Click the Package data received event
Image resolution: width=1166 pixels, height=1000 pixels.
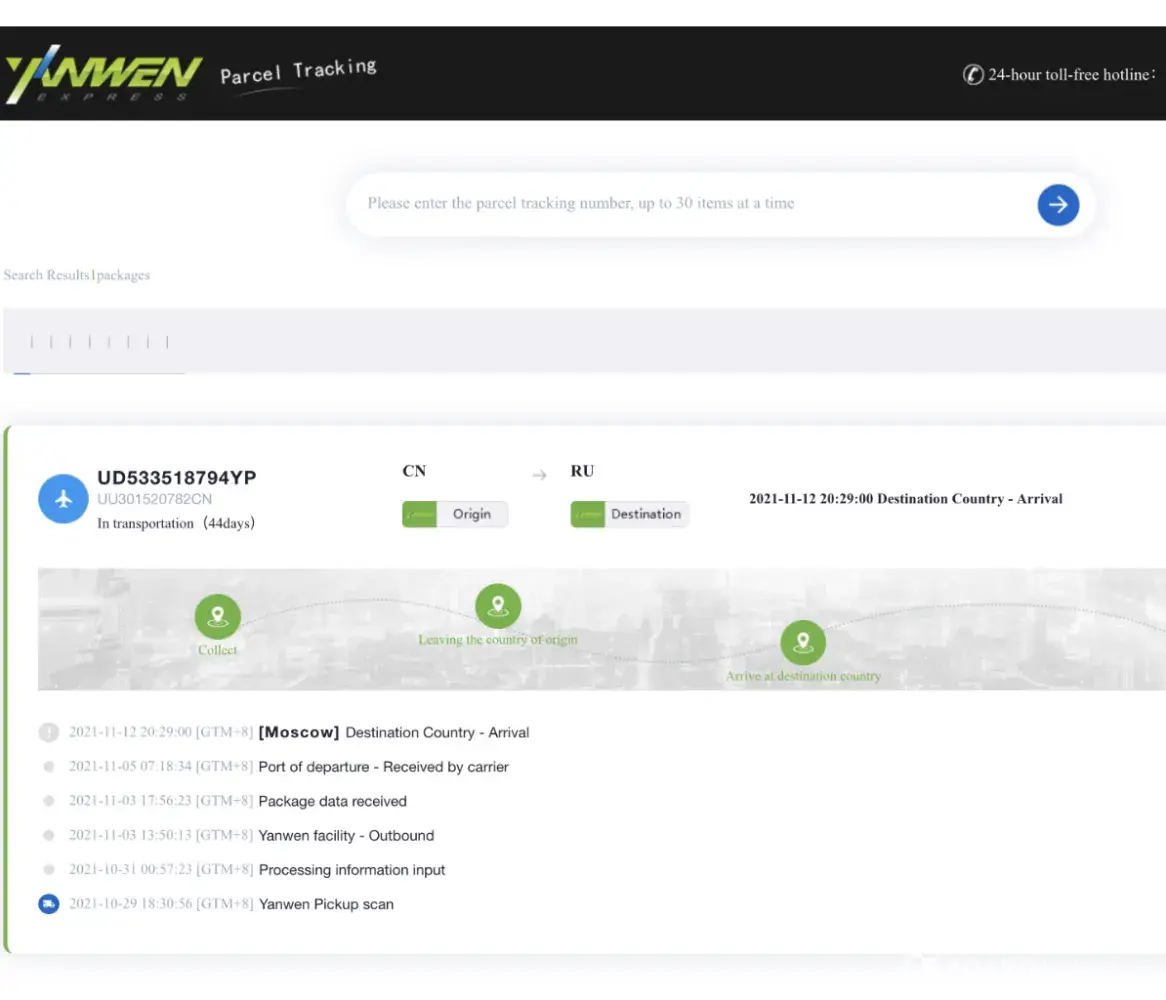tap(332, 801)
